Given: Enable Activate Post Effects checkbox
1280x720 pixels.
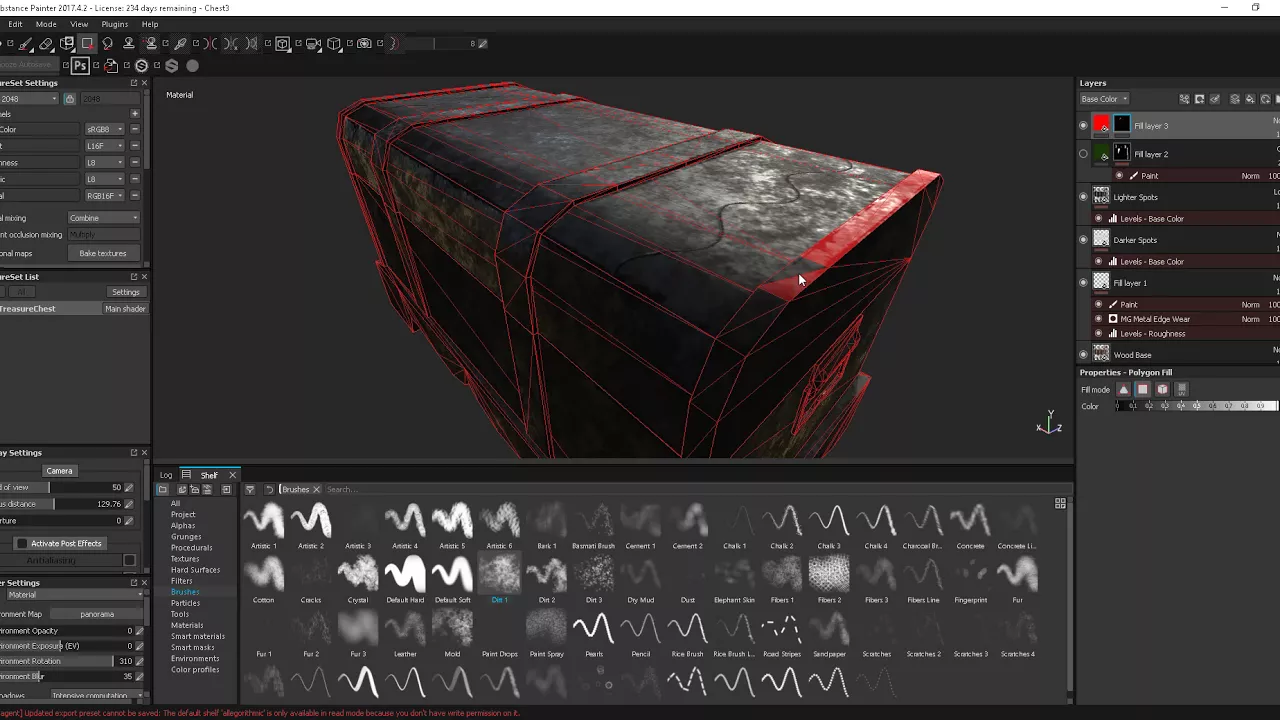Looking at the screenshot, I should [x=22, y=543].
